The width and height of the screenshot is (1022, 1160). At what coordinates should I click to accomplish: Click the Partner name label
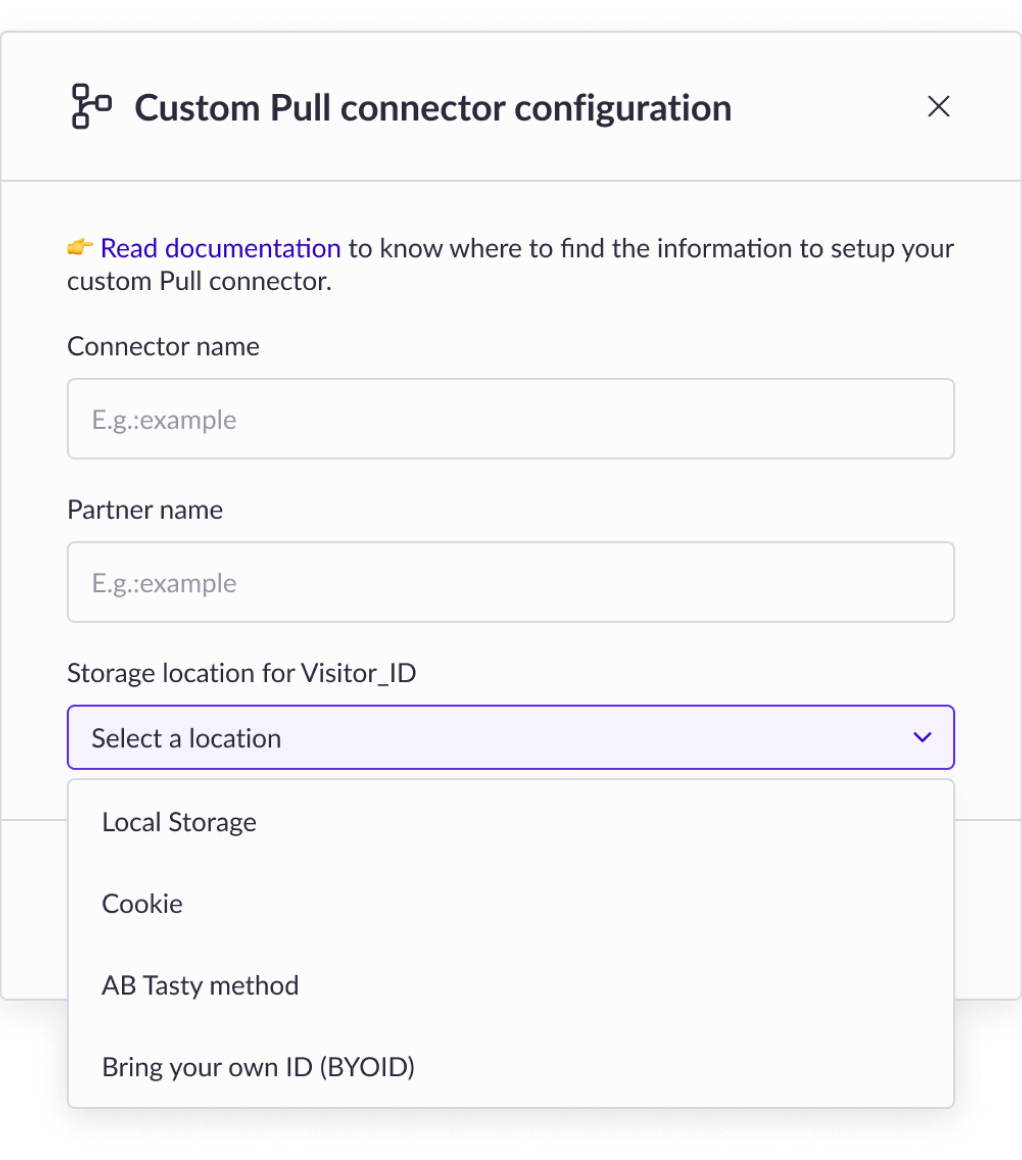pyautogui.click(x=145, y=510)
